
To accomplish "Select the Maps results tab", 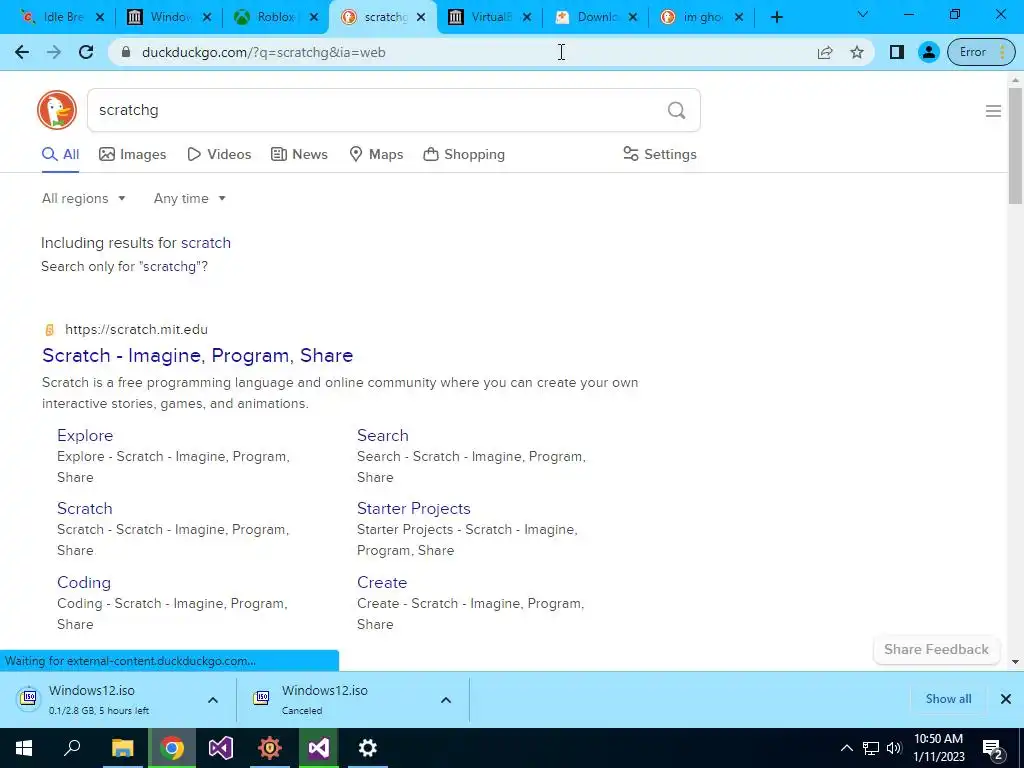I will (376, 154).
